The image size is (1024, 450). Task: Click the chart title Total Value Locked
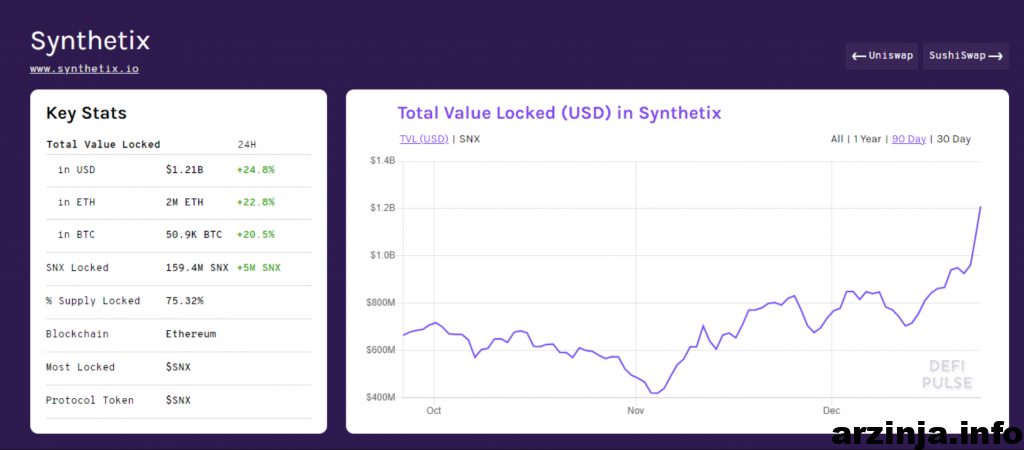coord(559,113)
